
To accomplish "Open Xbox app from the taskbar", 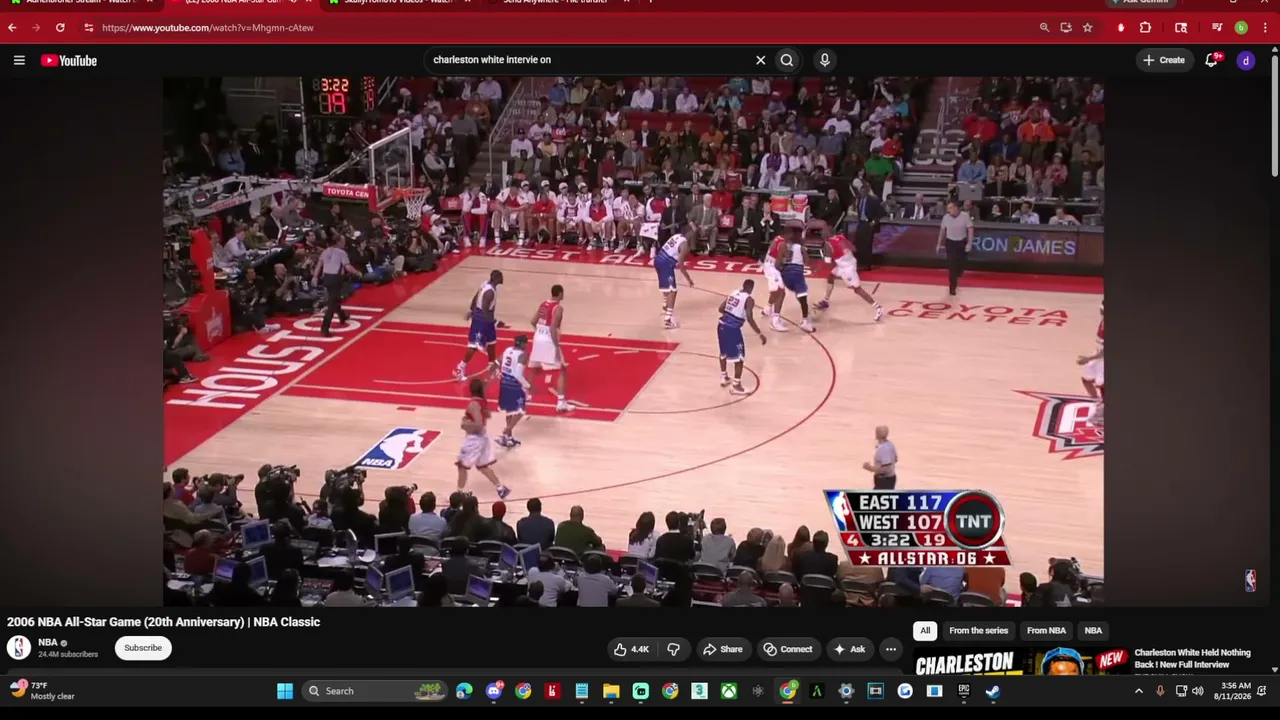I will (729, 691).
